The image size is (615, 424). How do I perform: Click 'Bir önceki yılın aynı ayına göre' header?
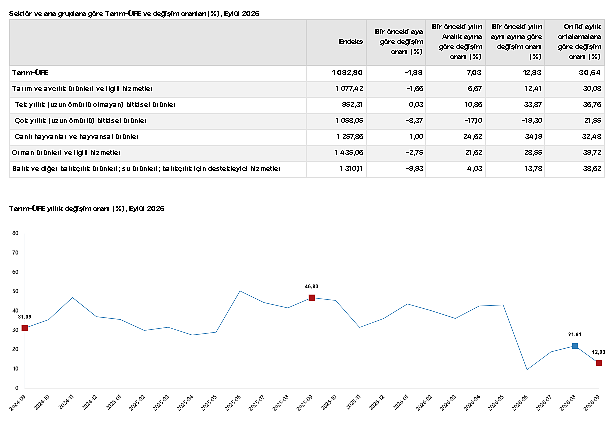coord(517,42)
